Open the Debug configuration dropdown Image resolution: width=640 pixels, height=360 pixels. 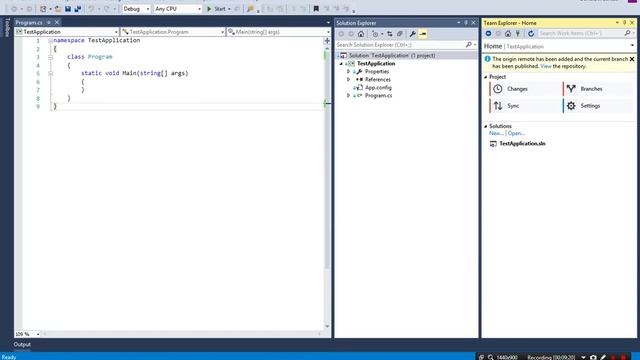[136, 9]
